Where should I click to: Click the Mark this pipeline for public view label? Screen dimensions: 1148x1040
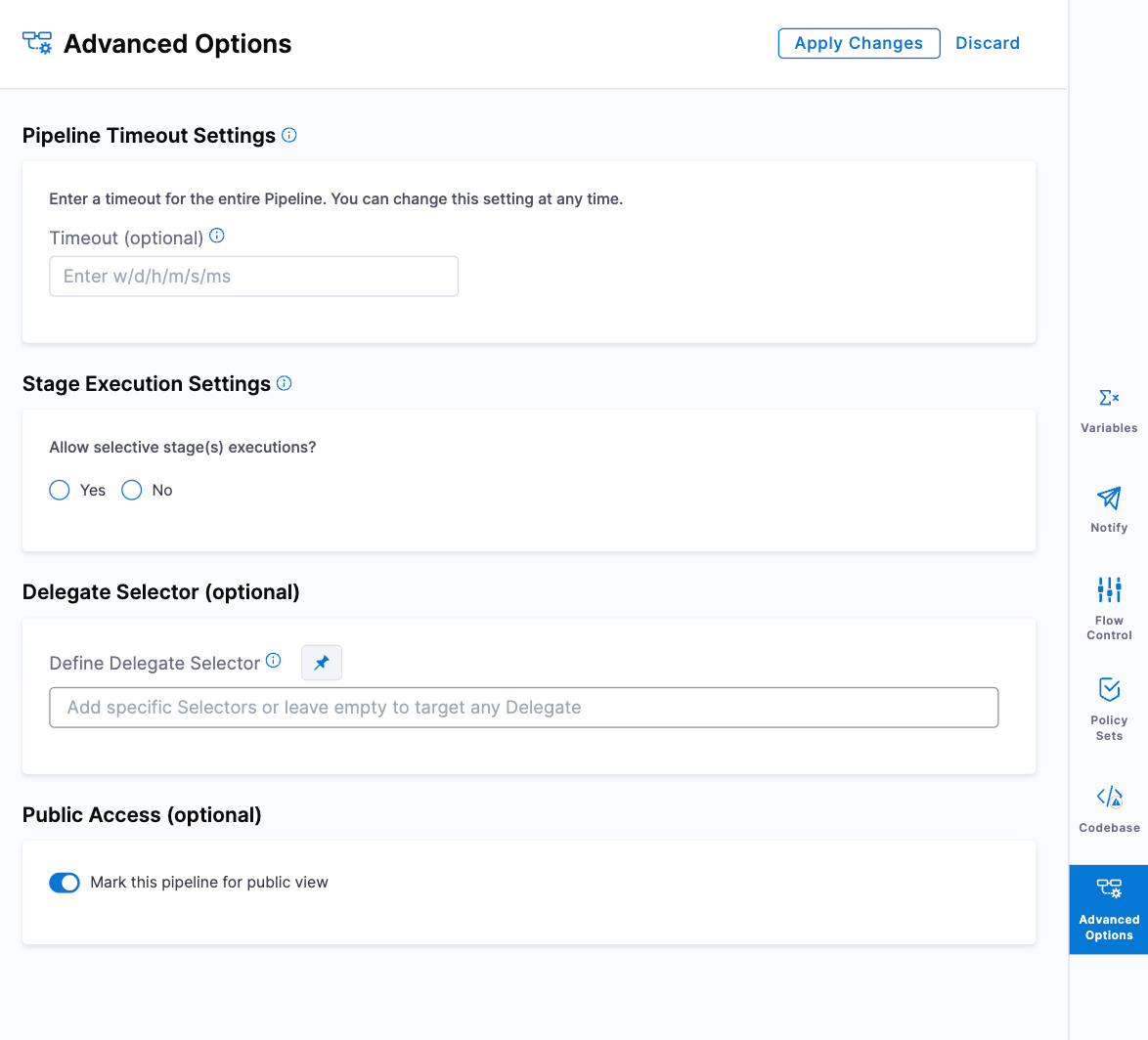[x=209, y=883]
